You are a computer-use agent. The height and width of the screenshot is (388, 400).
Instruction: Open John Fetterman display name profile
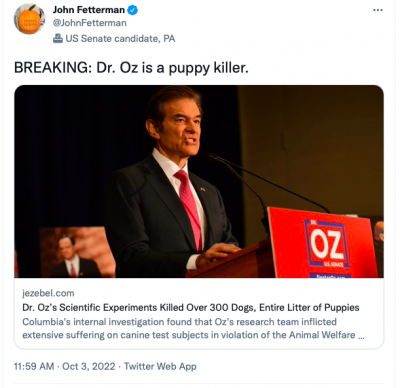click(89, 10)
